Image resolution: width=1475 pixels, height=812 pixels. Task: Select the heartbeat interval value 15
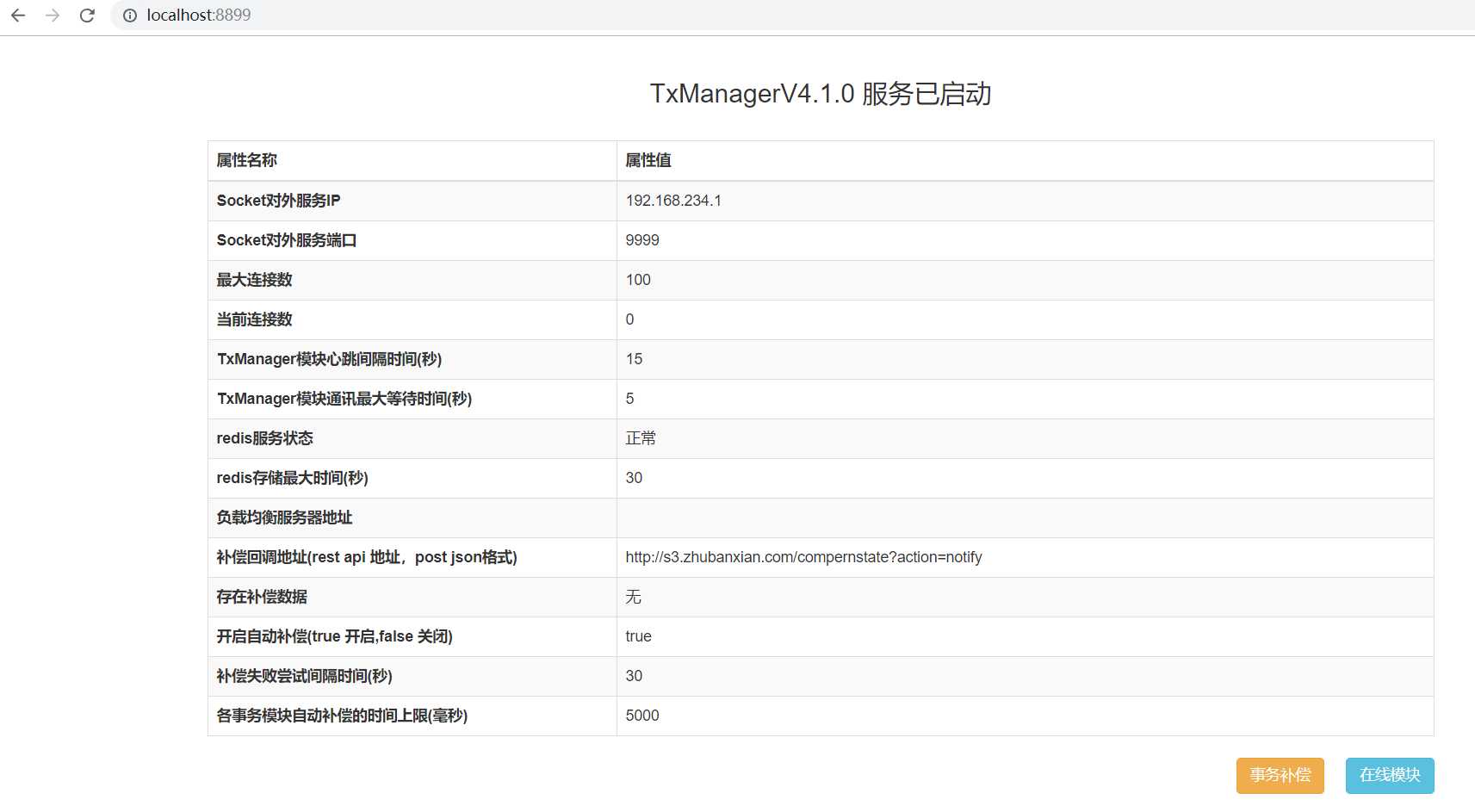coord(634,359)
